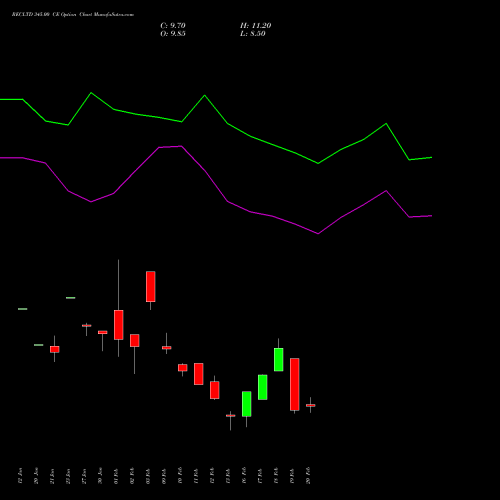This screenshot has width=500, height=500.
Task: Click the red candle for 12 Feb
Action: [x=215, y=390]
